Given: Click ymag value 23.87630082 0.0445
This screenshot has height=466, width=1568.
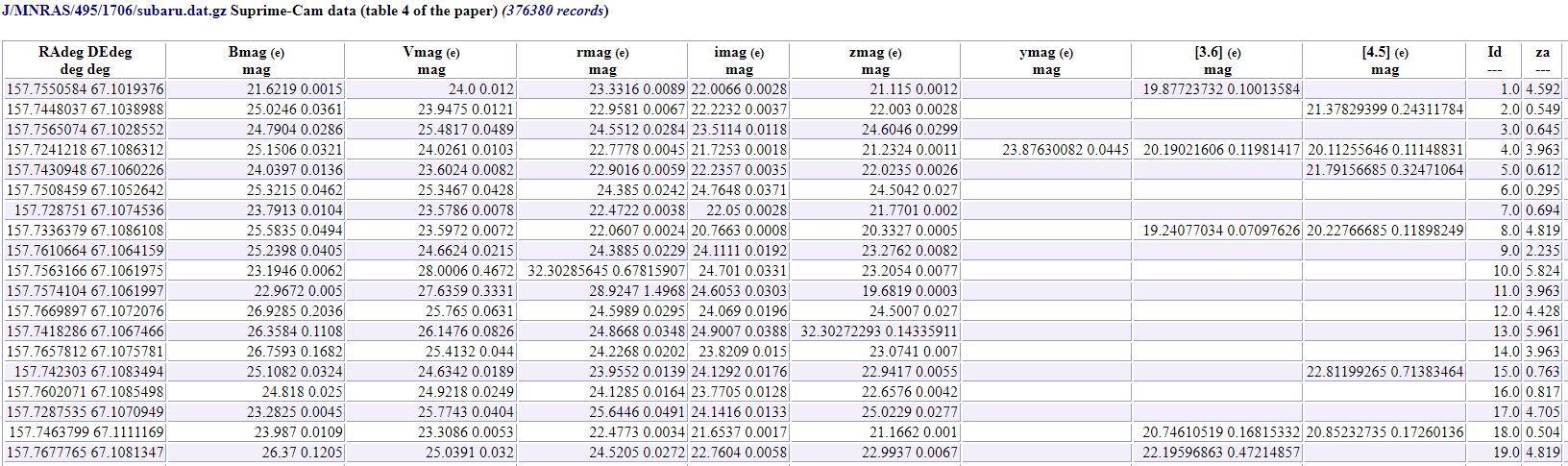Looking at the screenshot, I should click(1065, 150).
